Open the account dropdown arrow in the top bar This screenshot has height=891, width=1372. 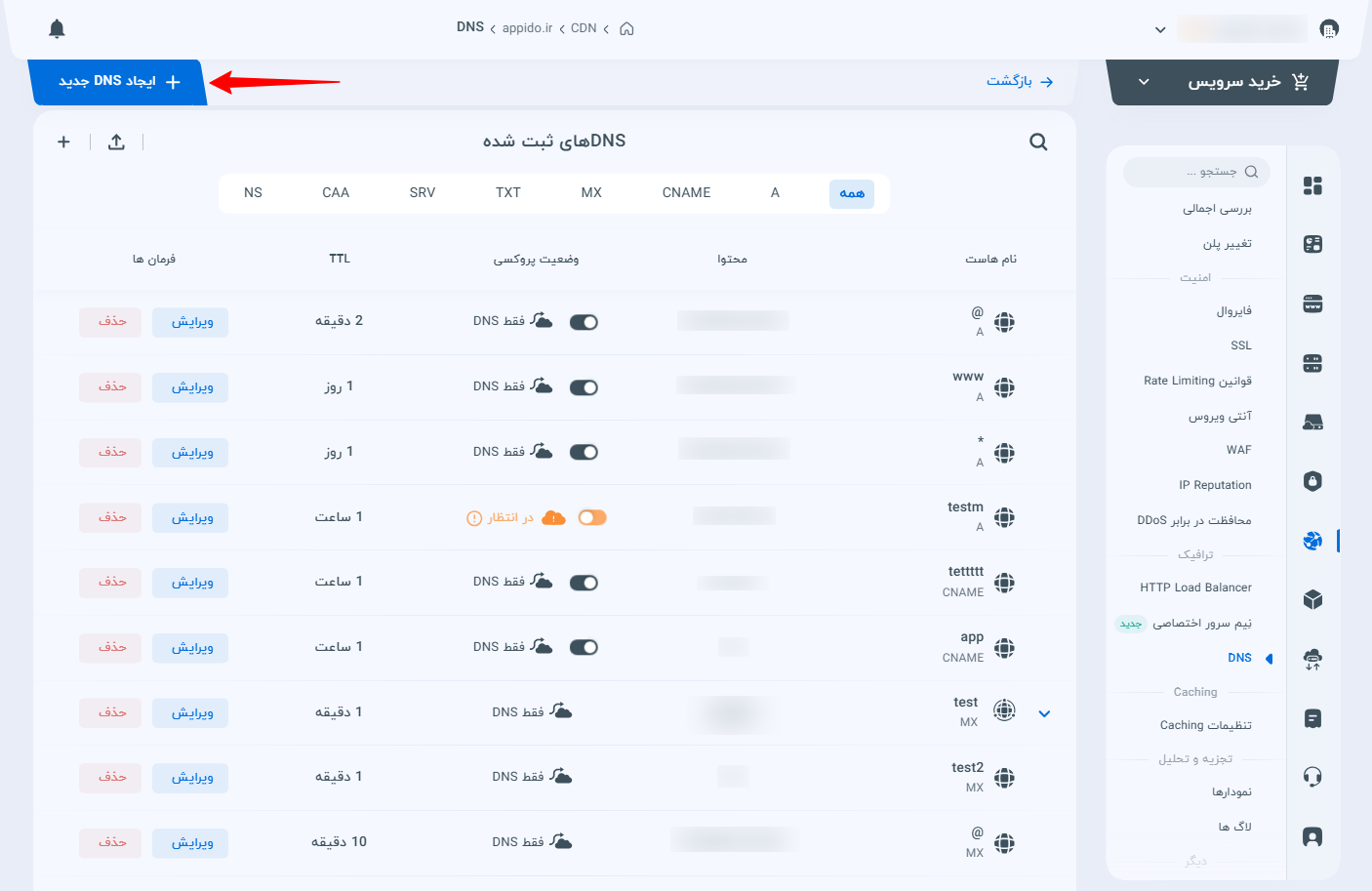tap(1160, 29)
